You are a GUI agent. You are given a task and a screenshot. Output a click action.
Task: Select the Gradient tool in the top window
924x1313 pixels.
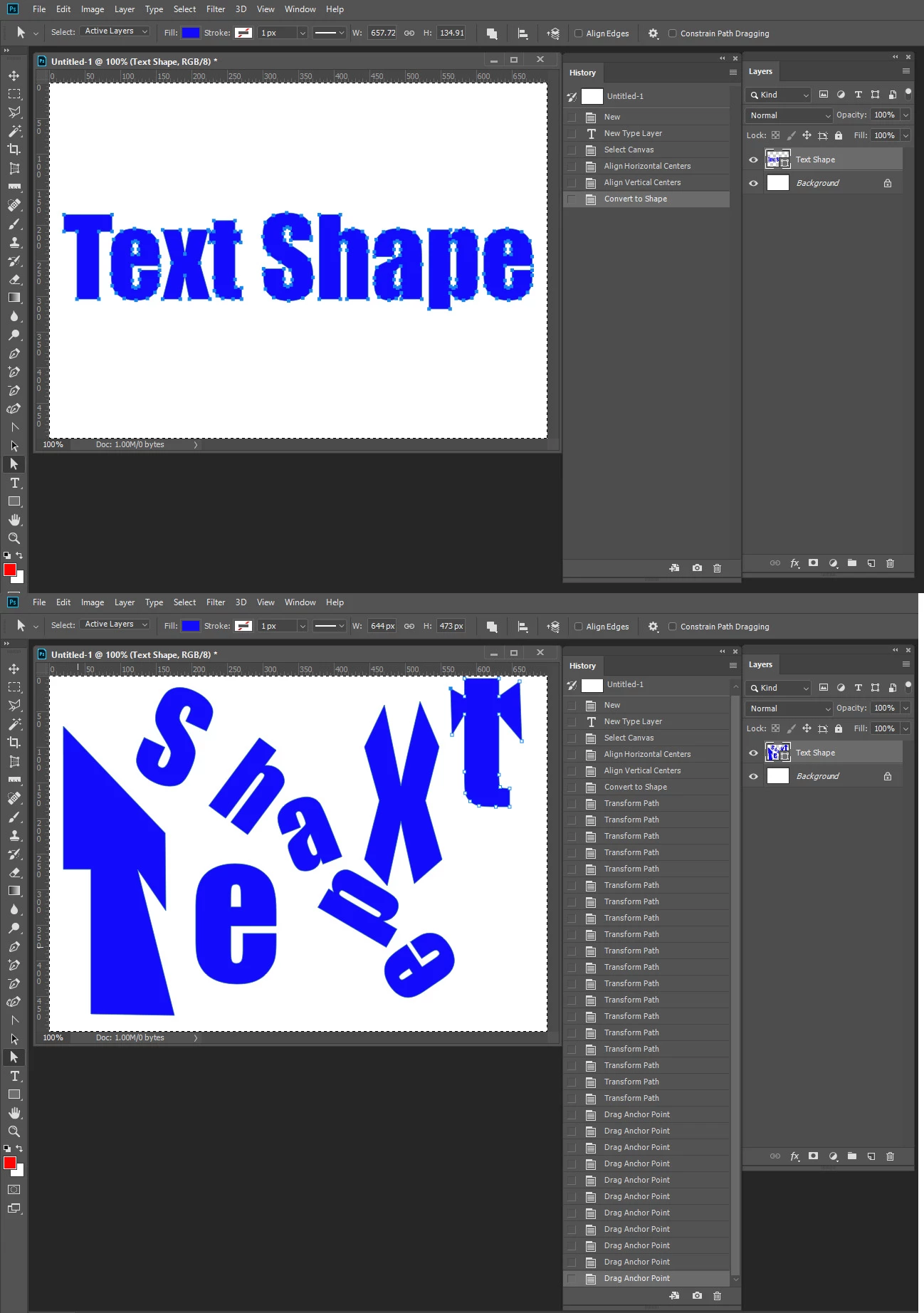point(14,298)
